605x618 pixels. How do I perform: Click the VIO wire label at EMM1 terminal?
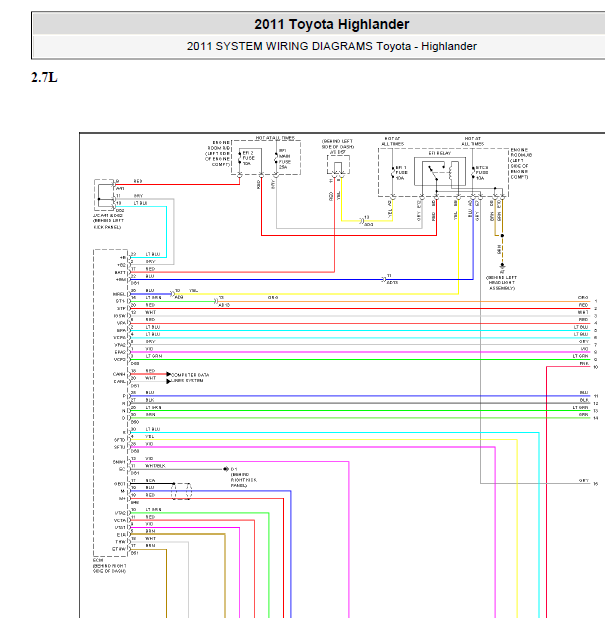(x=149, y=459)
